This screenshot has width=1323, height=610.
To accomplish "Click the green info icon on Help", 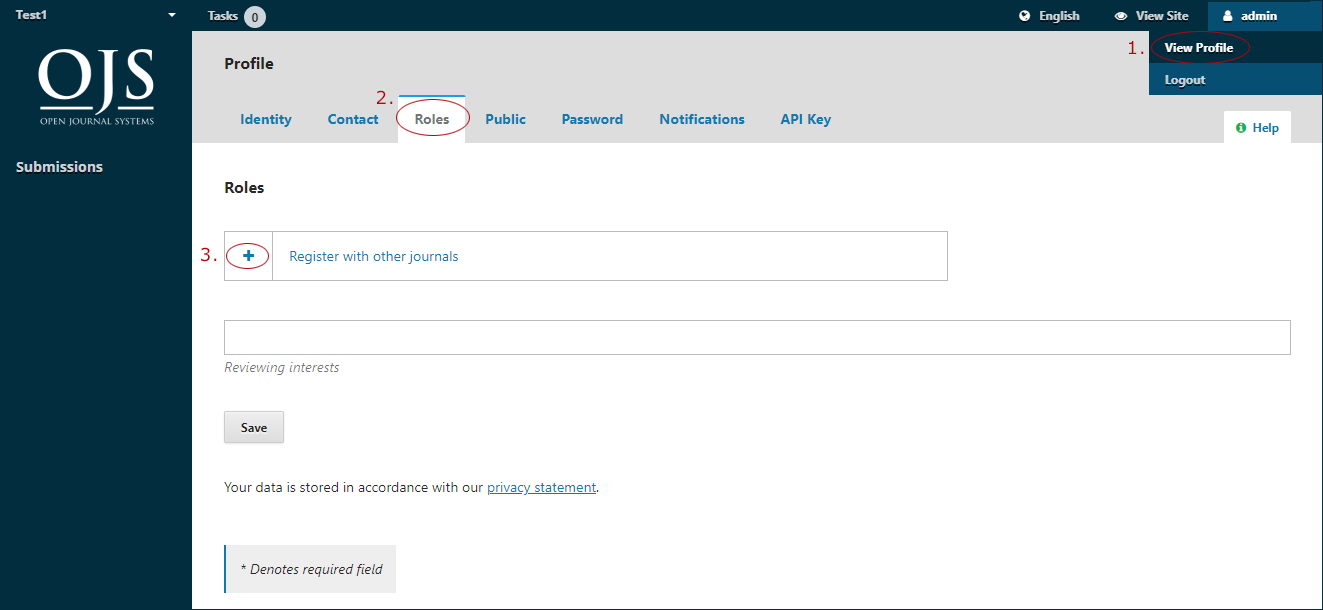I will pos(1241,128).
